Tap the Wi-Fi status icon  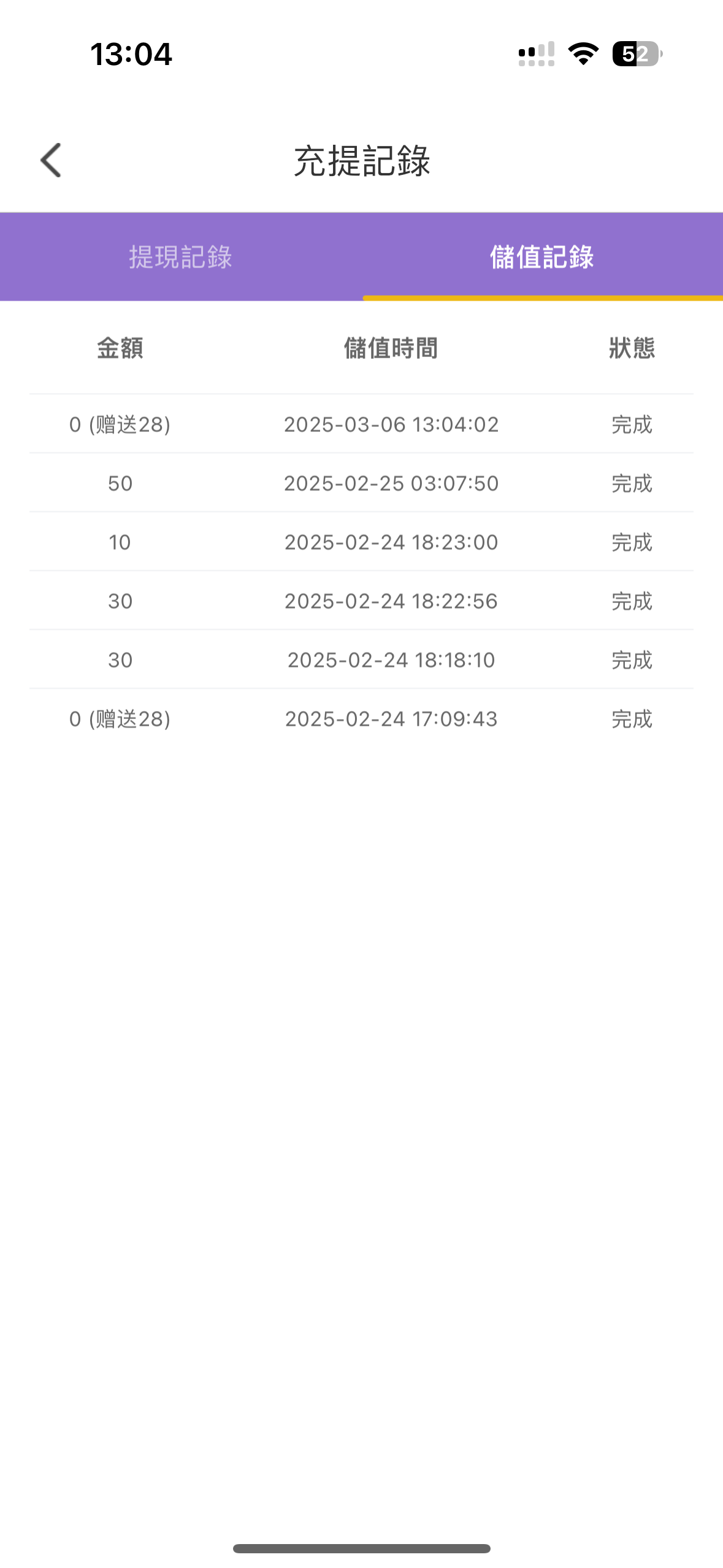click(583, 54)
